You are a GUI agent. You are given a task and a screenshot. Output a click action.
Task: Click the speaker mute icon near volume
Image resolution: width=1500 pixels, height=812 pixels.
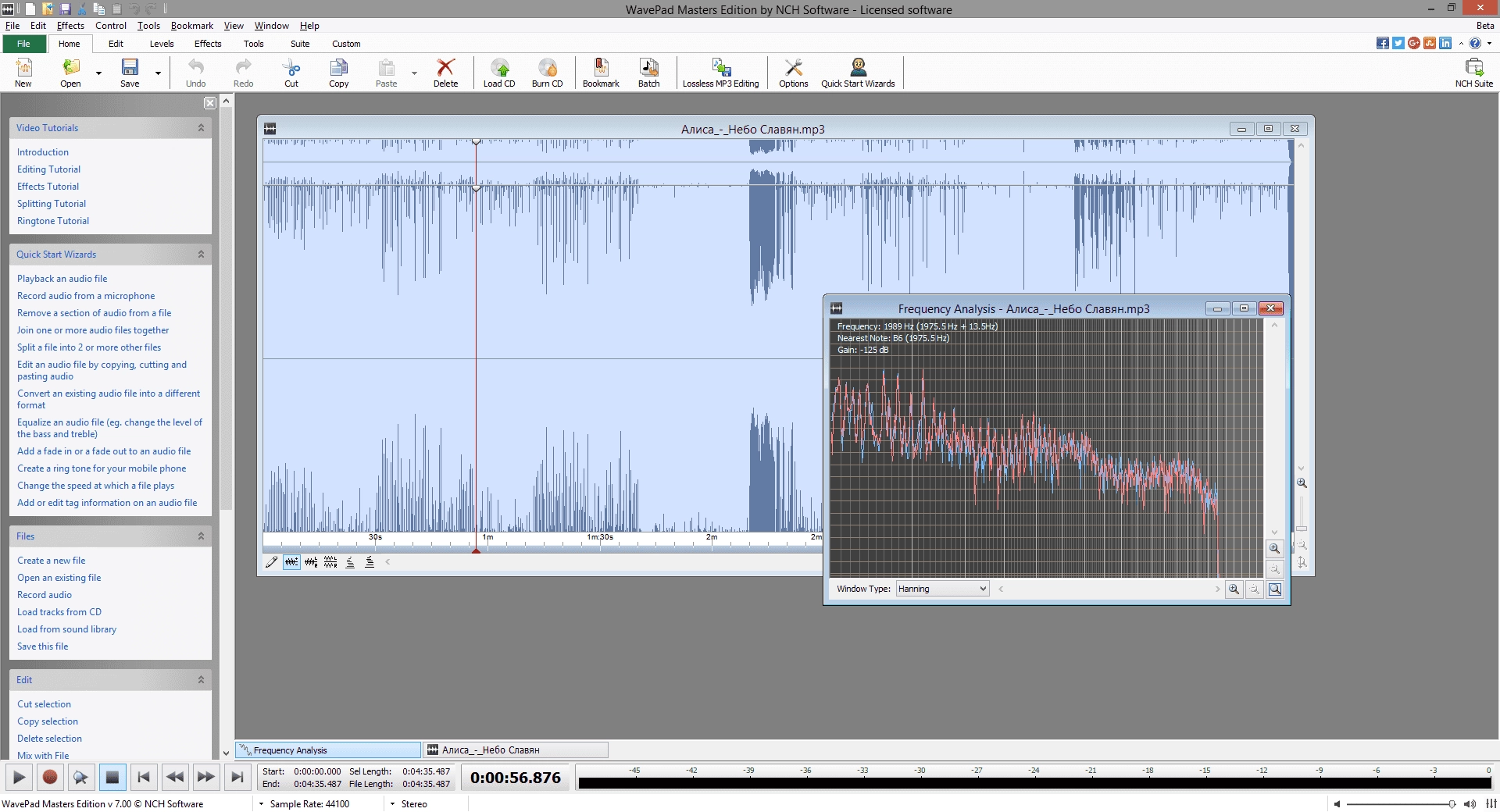[x=1337, y=804]
